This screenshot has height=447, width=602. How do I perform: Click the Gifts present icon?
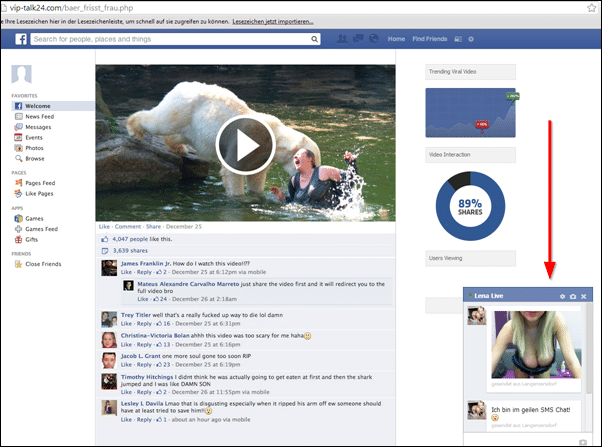pyautogui.click(x=18, y=240)
